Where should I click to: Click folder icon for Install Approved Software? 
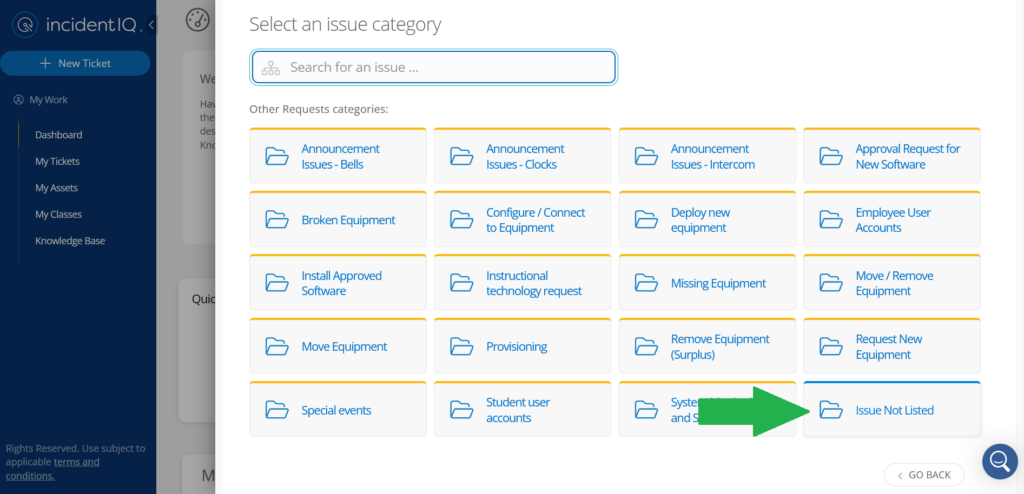point(277,283)
